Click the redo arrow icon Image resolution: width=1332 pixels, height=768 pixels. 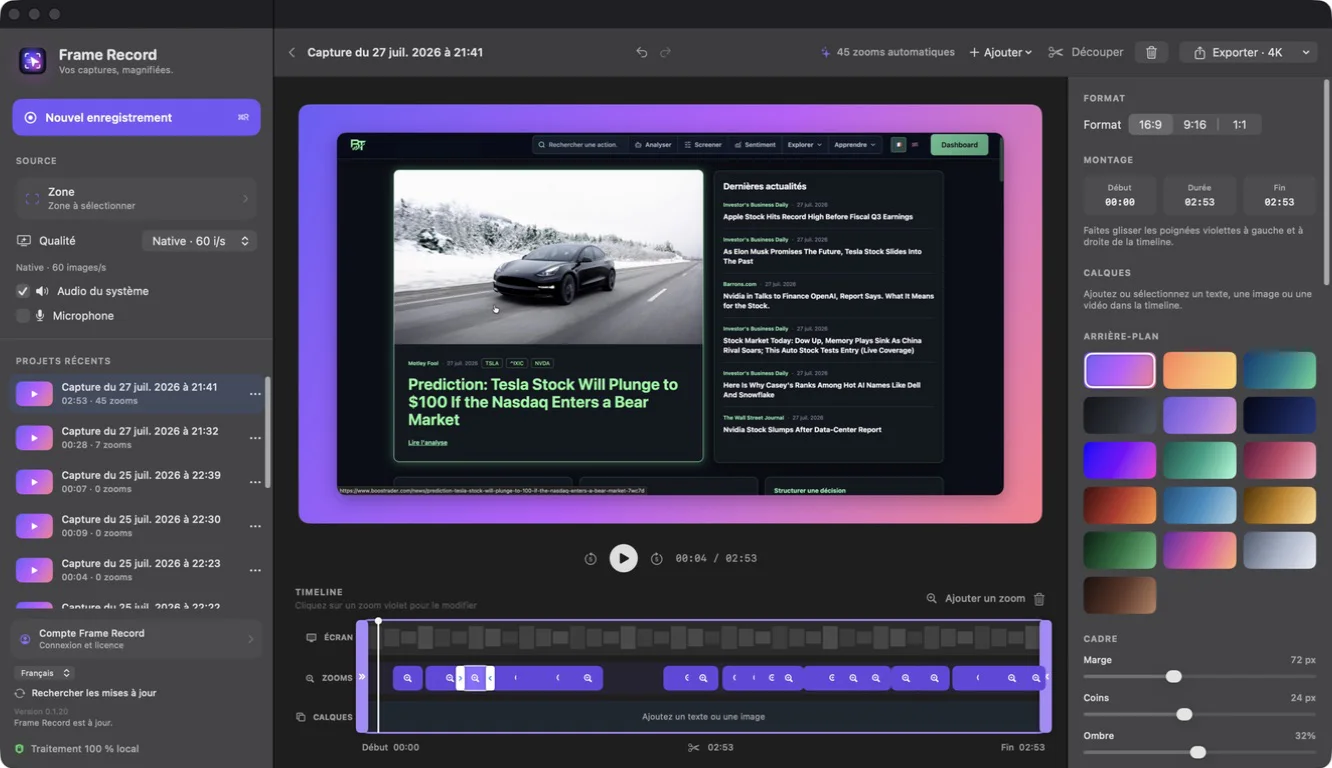[x=666, y=52]
